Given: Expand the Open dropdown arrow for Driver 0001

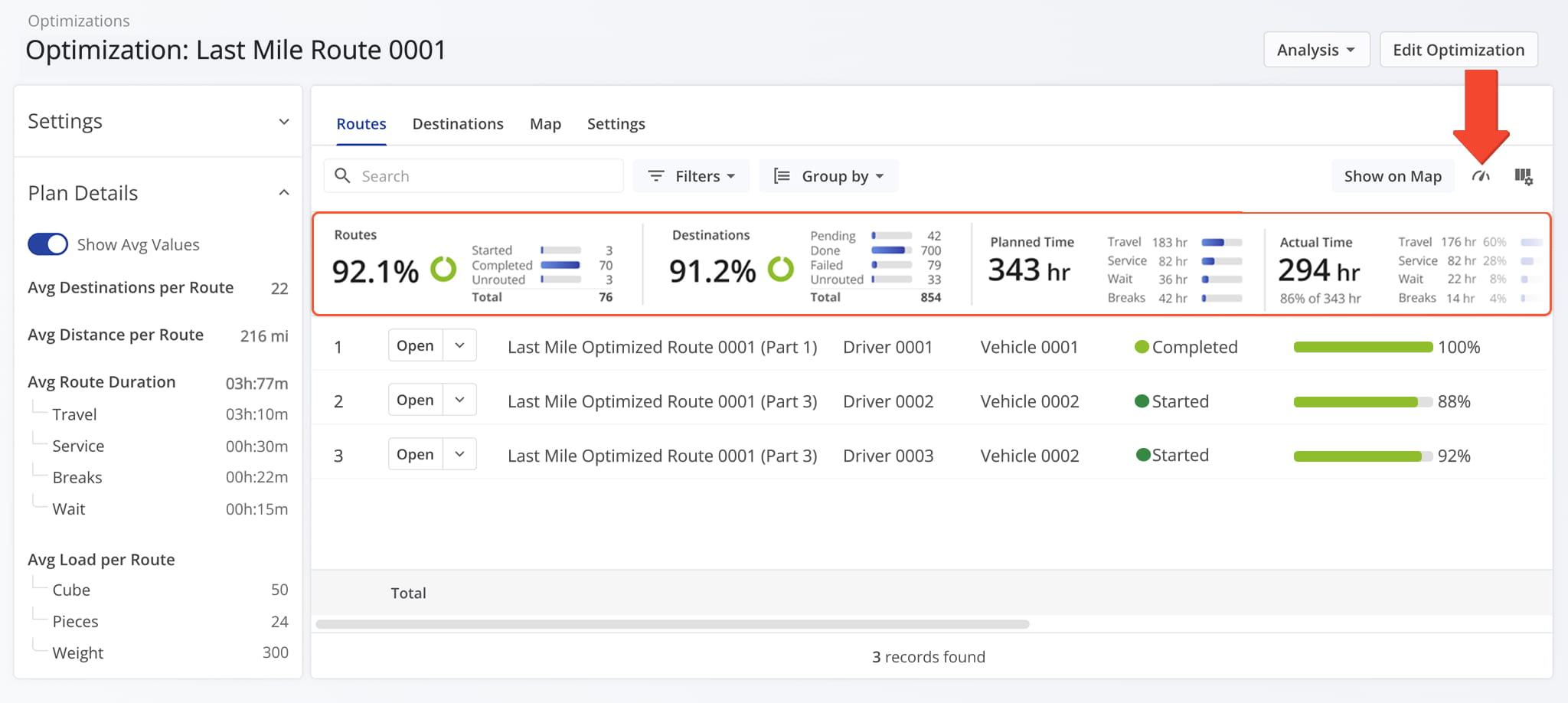Looking at the screenshot, I should (459, 345).
